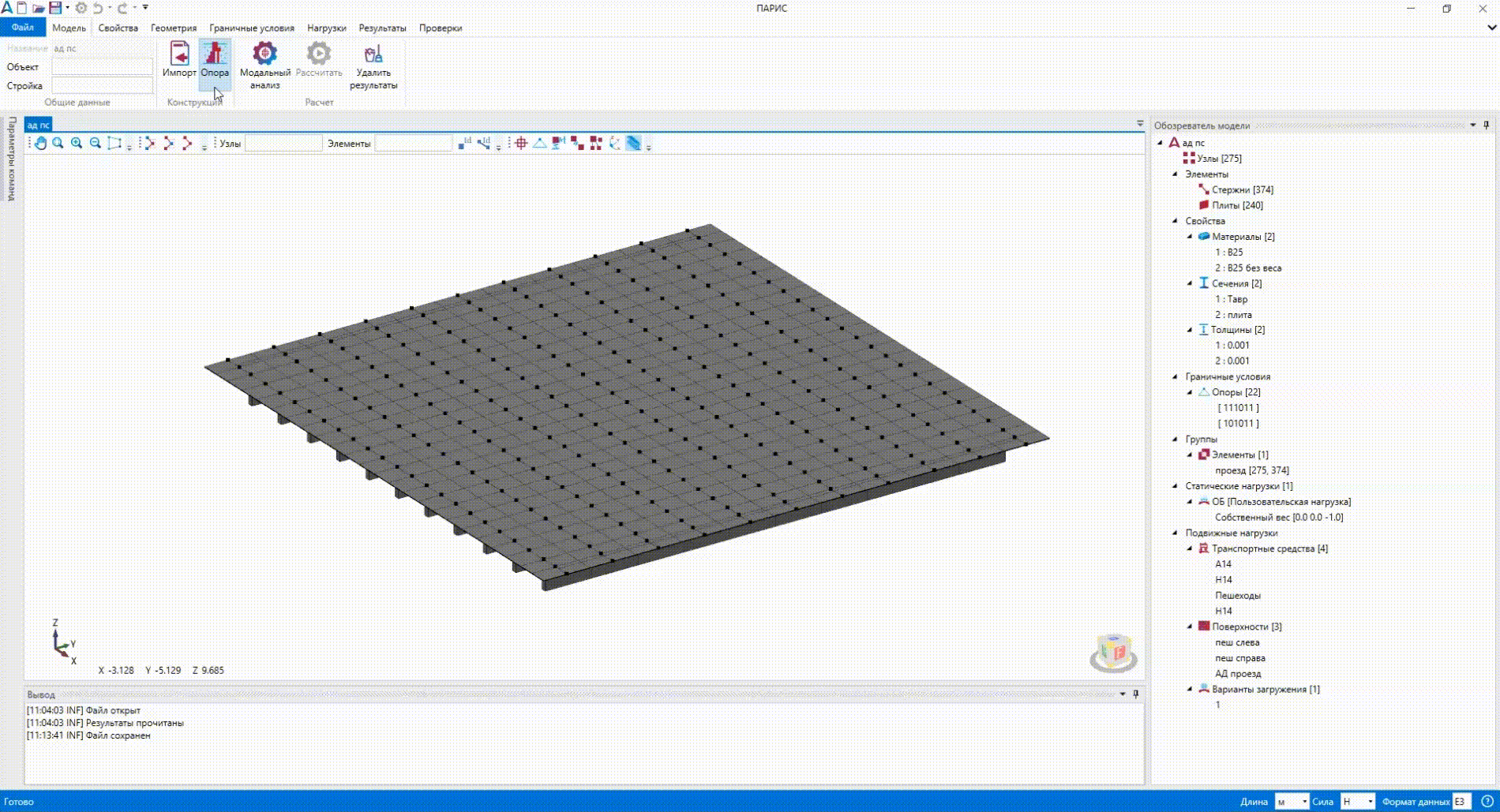Click the Импорт ribbon icon
1500x812 pixels.
click(179, 60)
